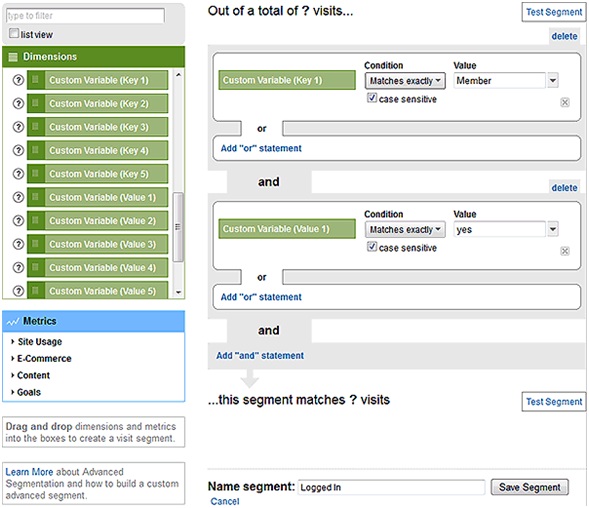589x508 pixels.
Task: Open value suggestions arrow beside yes
Action: click(x=553, y=229)
